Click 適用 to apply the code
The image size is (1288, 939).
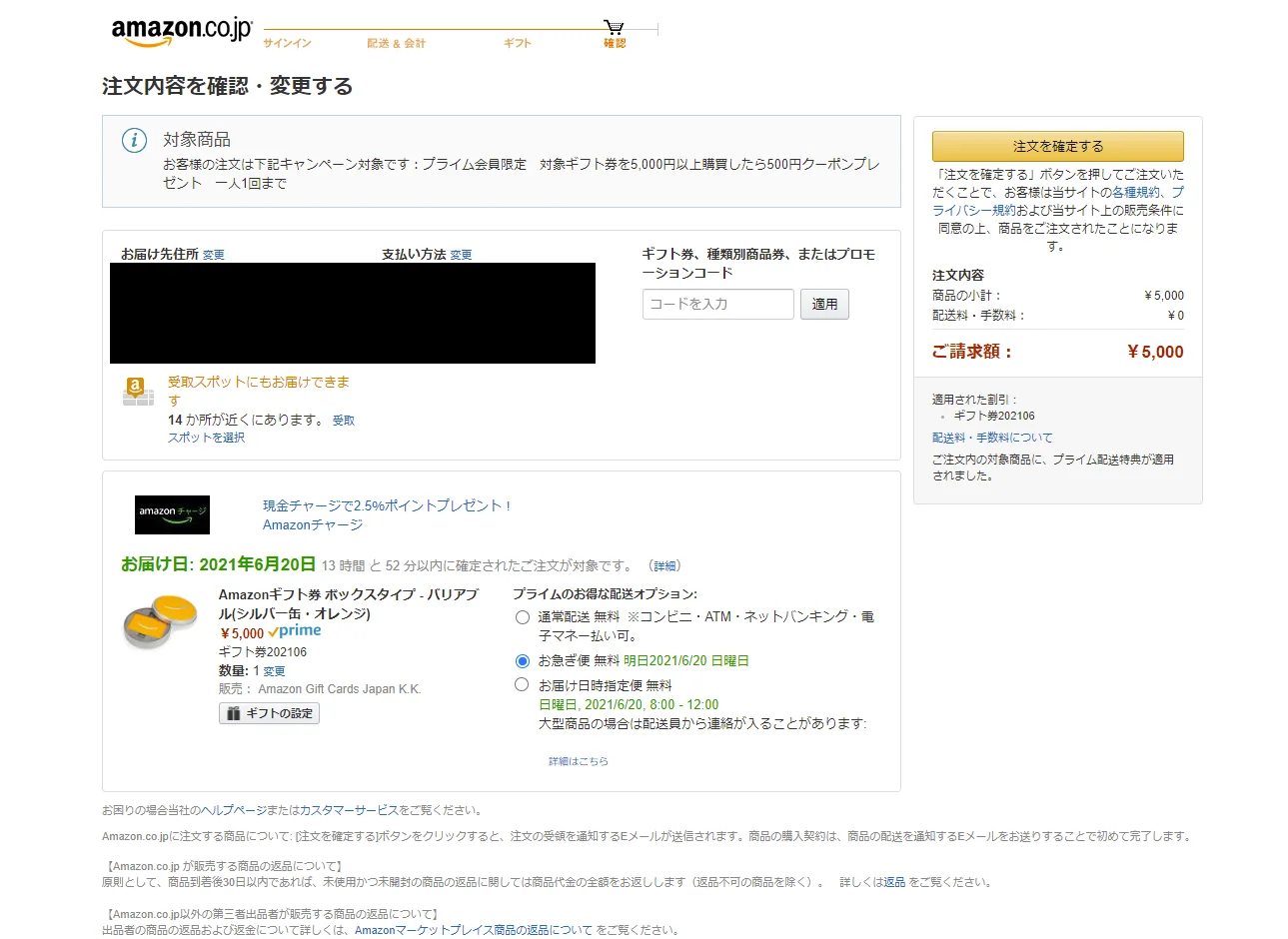824,304
